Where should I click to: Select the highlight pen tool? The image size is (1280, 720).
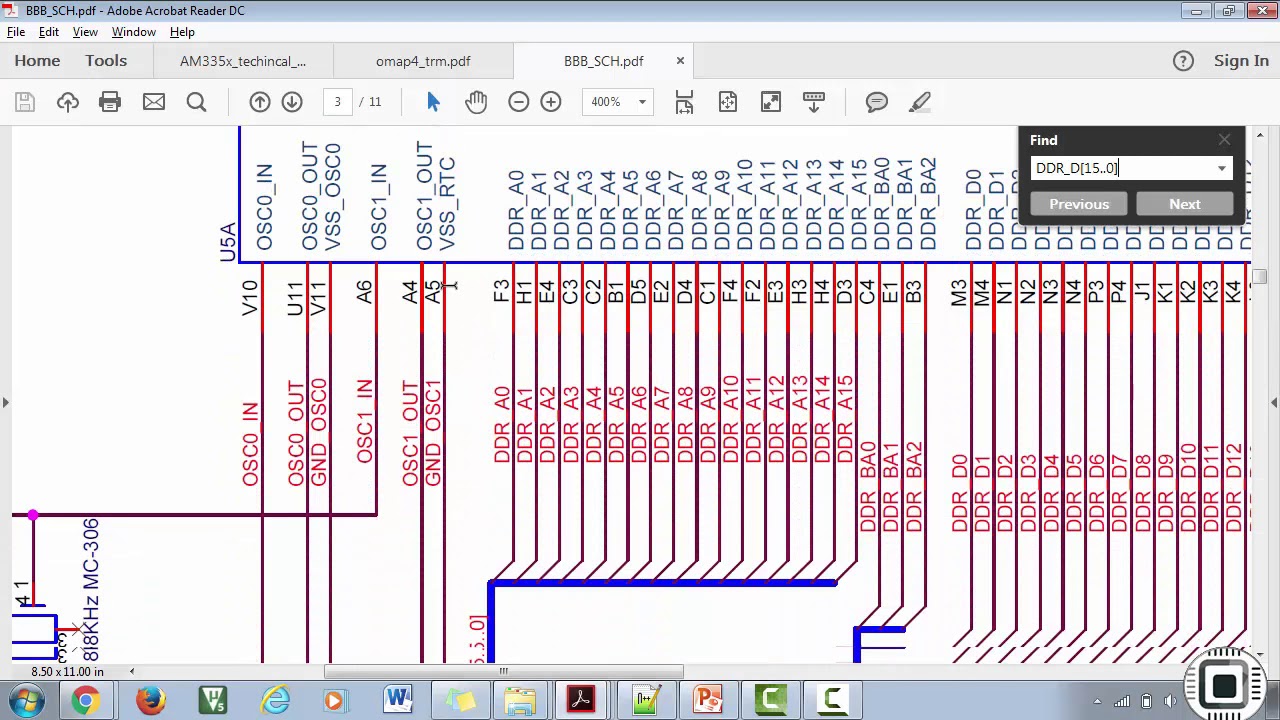(921, 102)
